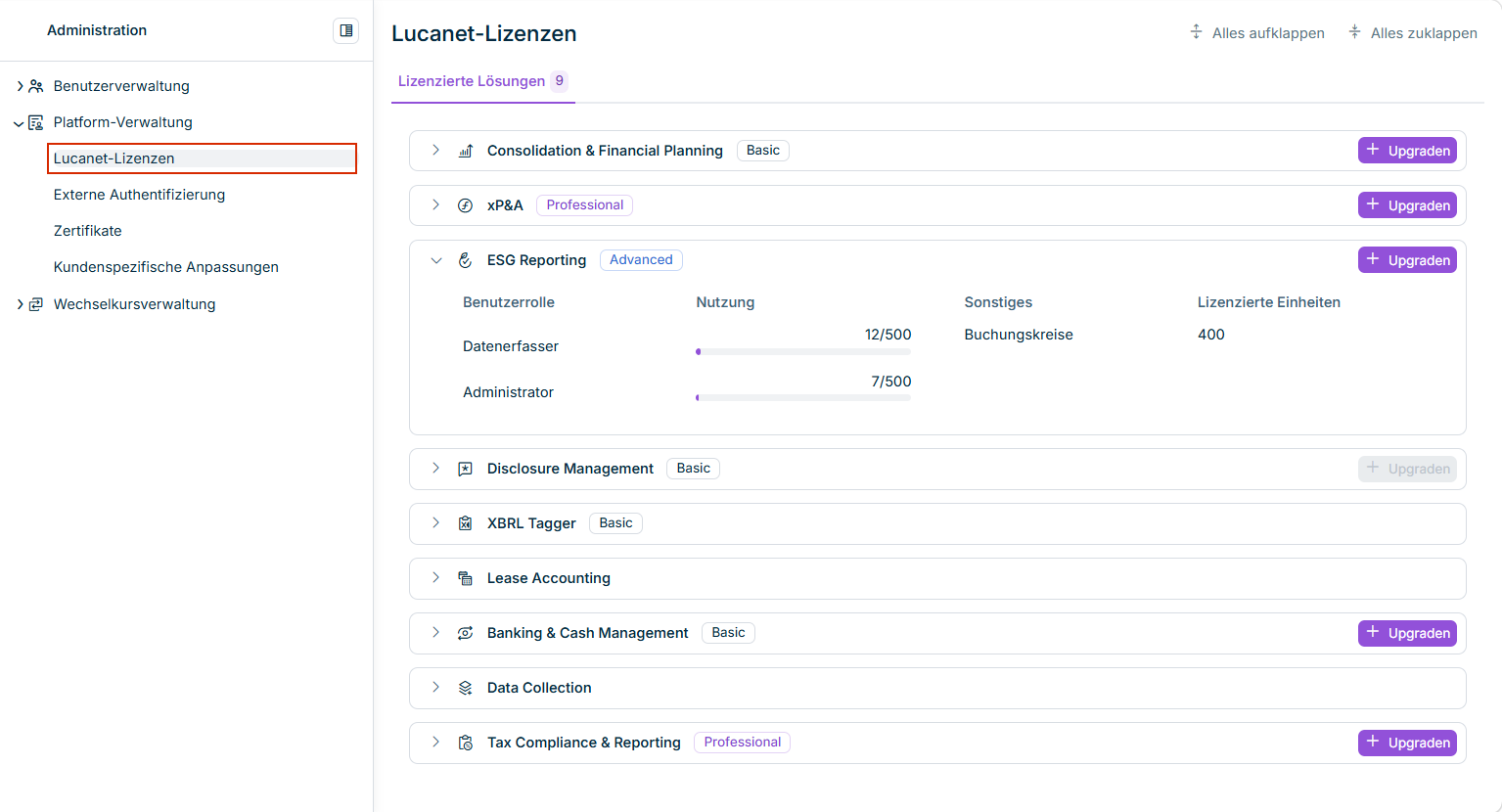Open Zertifikate in the sidebar
Viewport: 1502px width, 812px height.
(88, 231)
